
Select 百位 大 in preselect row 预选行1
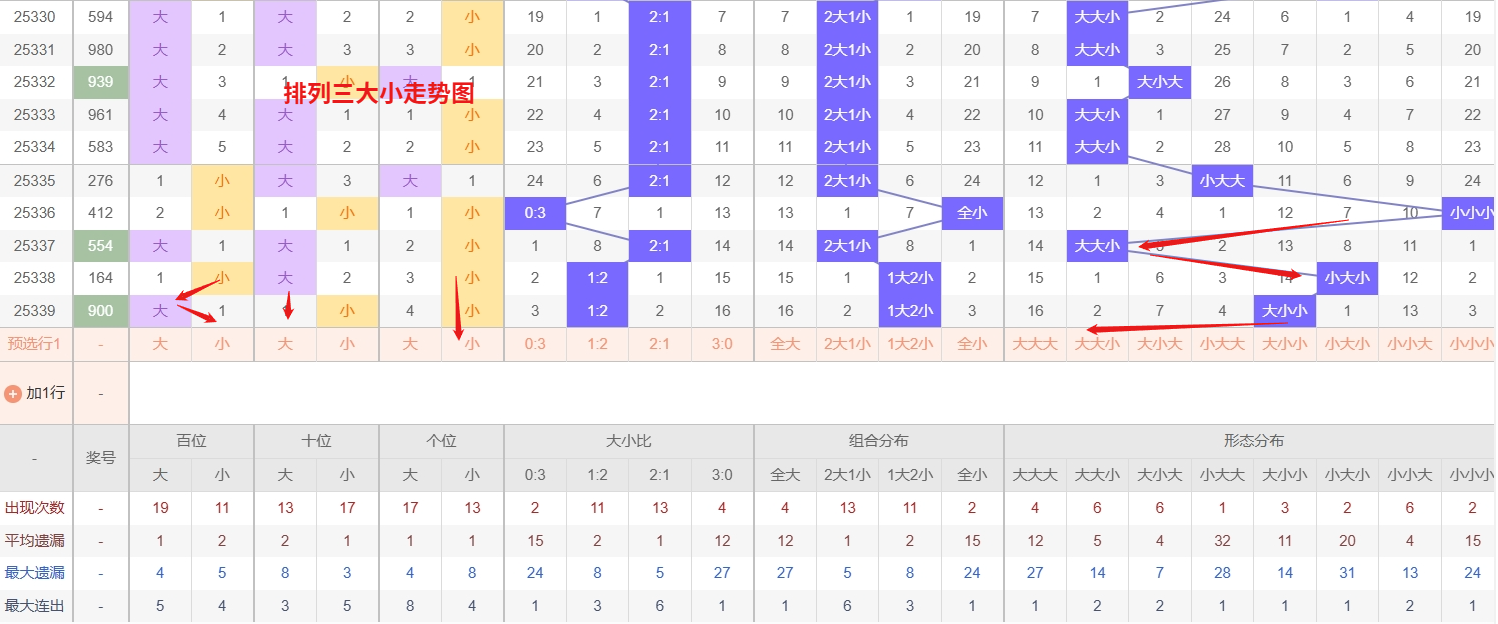click(x=160, y=344)
